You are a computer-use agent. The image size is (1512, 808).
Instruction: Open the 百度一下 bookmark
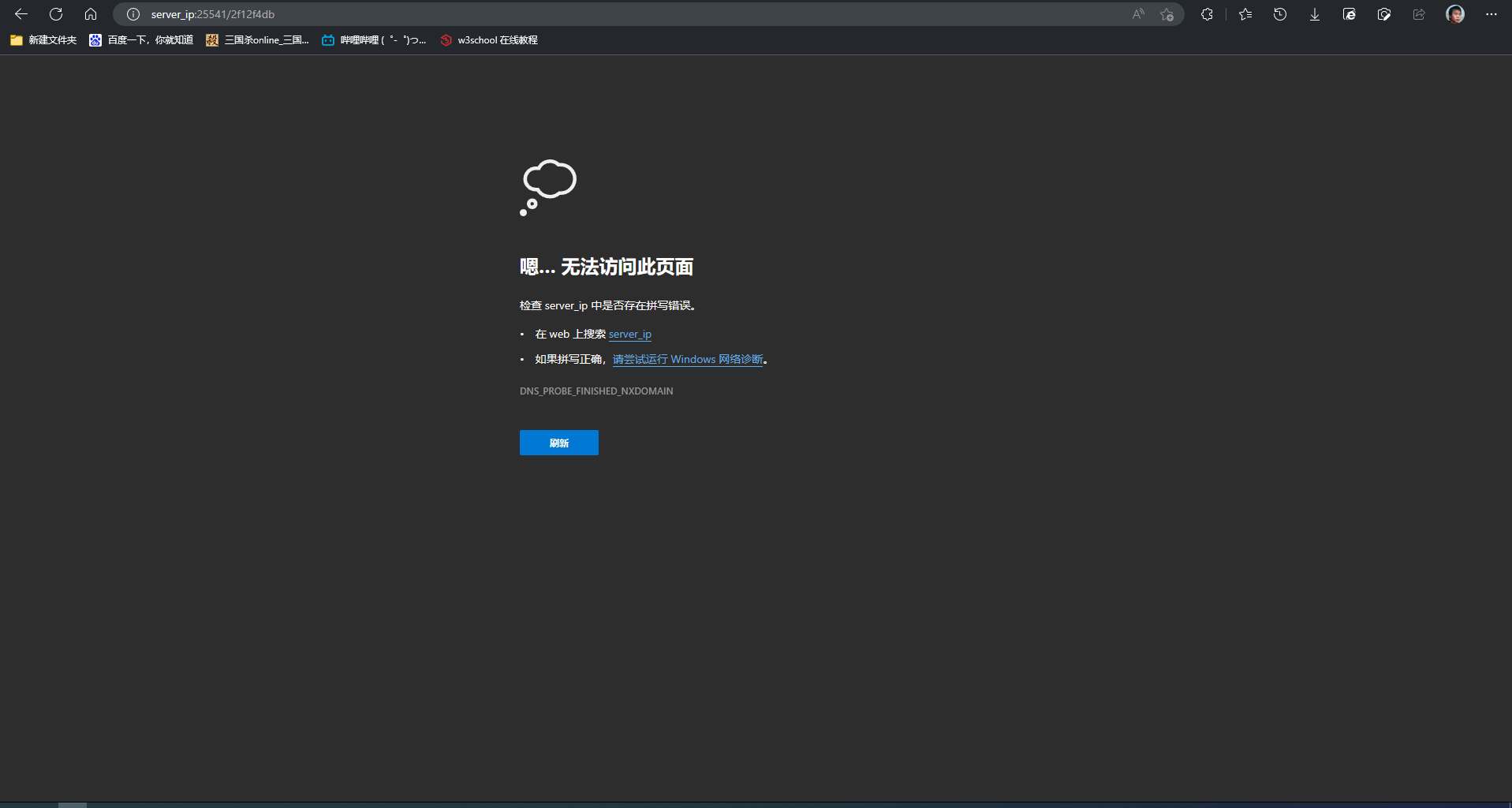(x=142, y=40)
